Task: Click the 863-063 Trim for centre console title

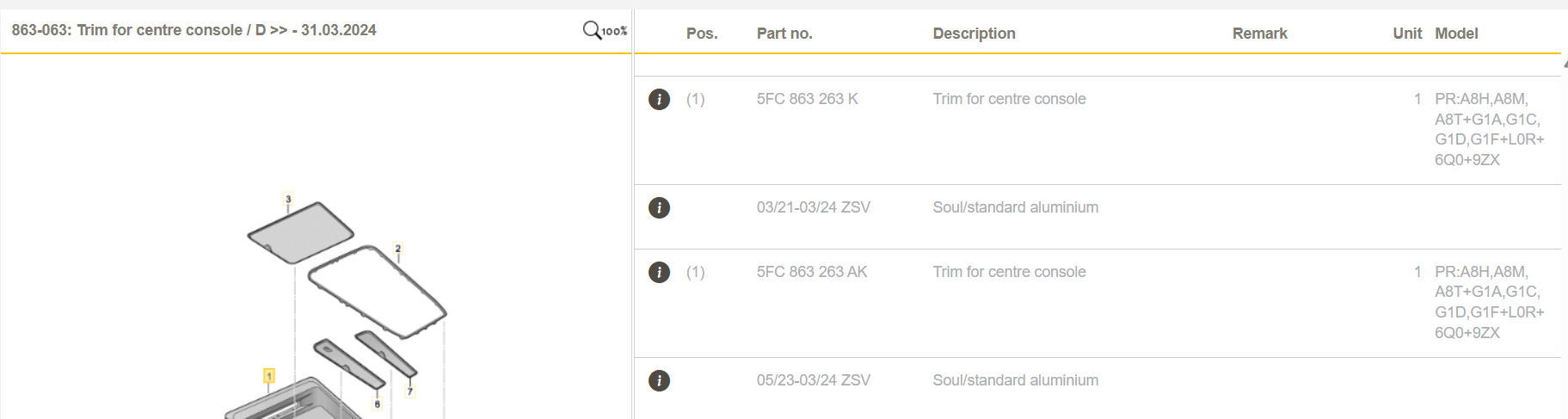Action: (194, 30)
